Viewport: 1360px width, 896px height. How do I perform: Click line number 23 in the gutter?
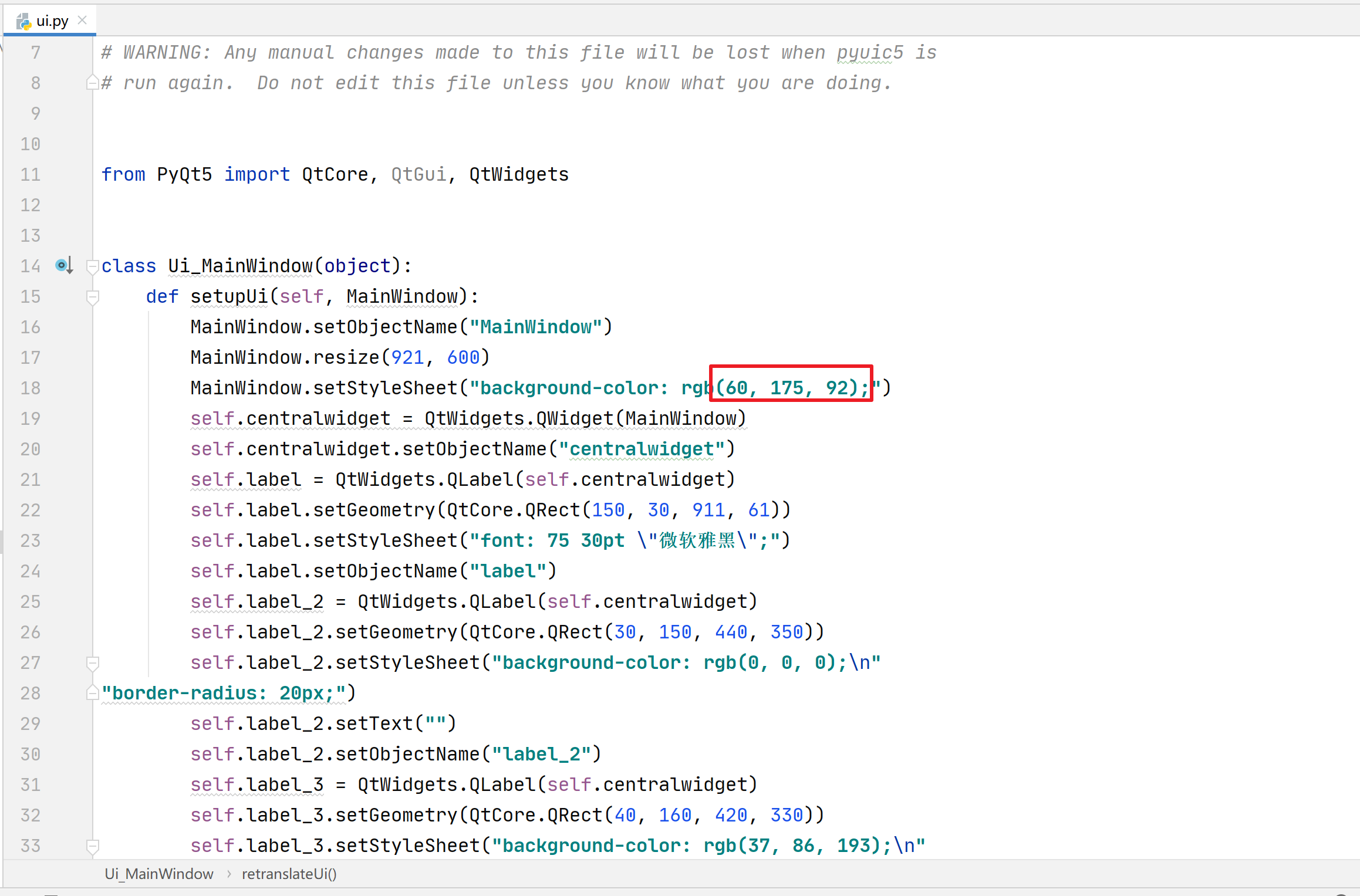pos(31,540)
